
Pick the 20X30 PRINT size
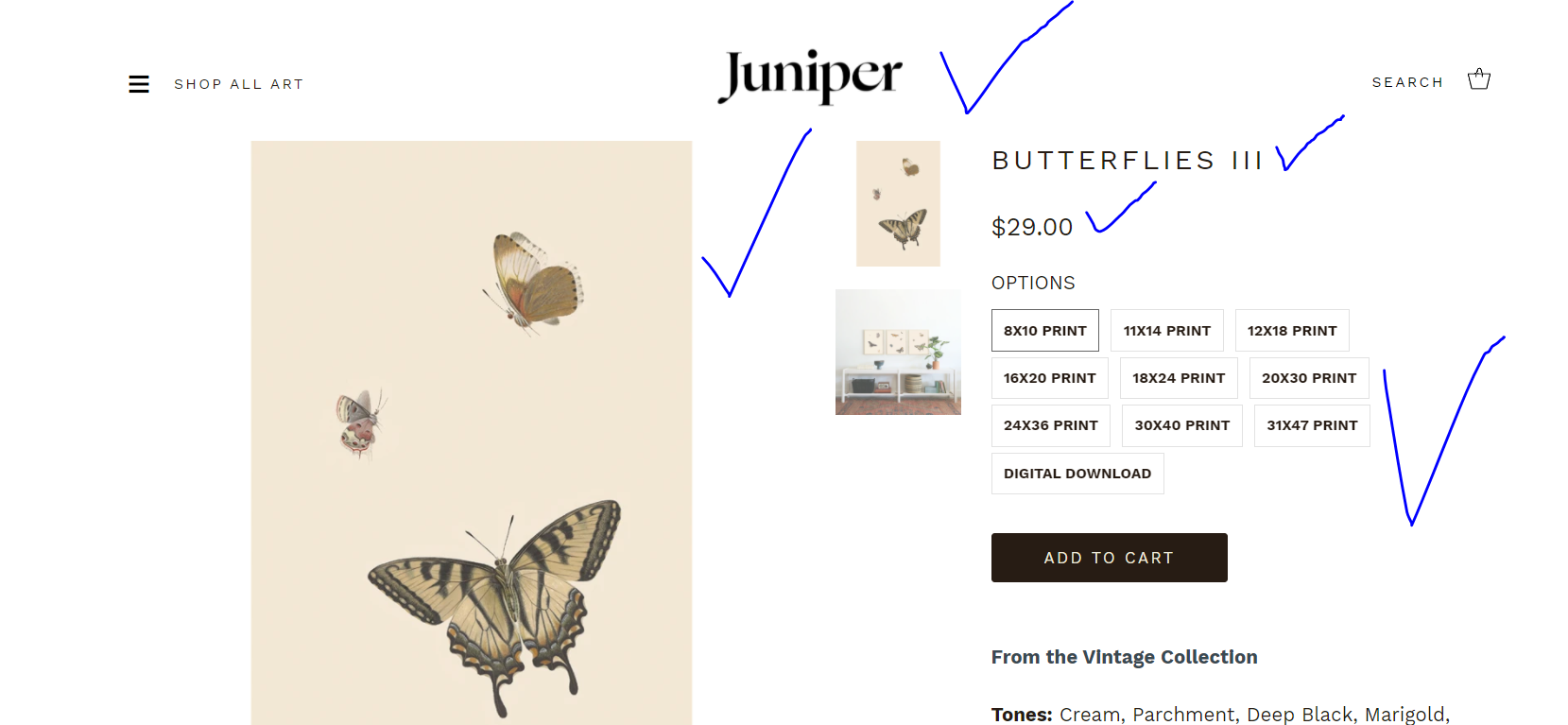[1309, 378]
